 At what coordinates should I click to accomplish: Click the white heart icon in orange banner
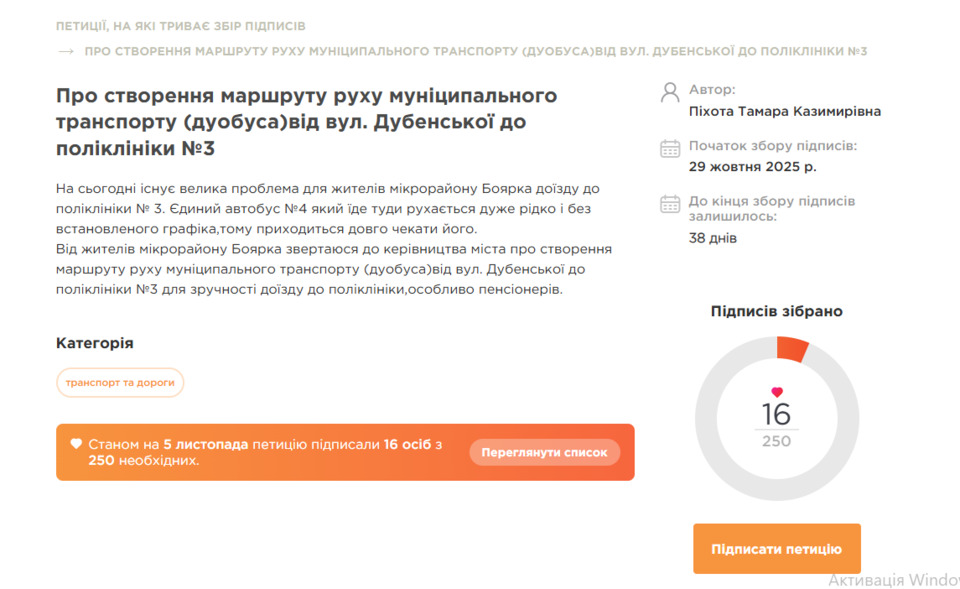[x=76, y=444]
